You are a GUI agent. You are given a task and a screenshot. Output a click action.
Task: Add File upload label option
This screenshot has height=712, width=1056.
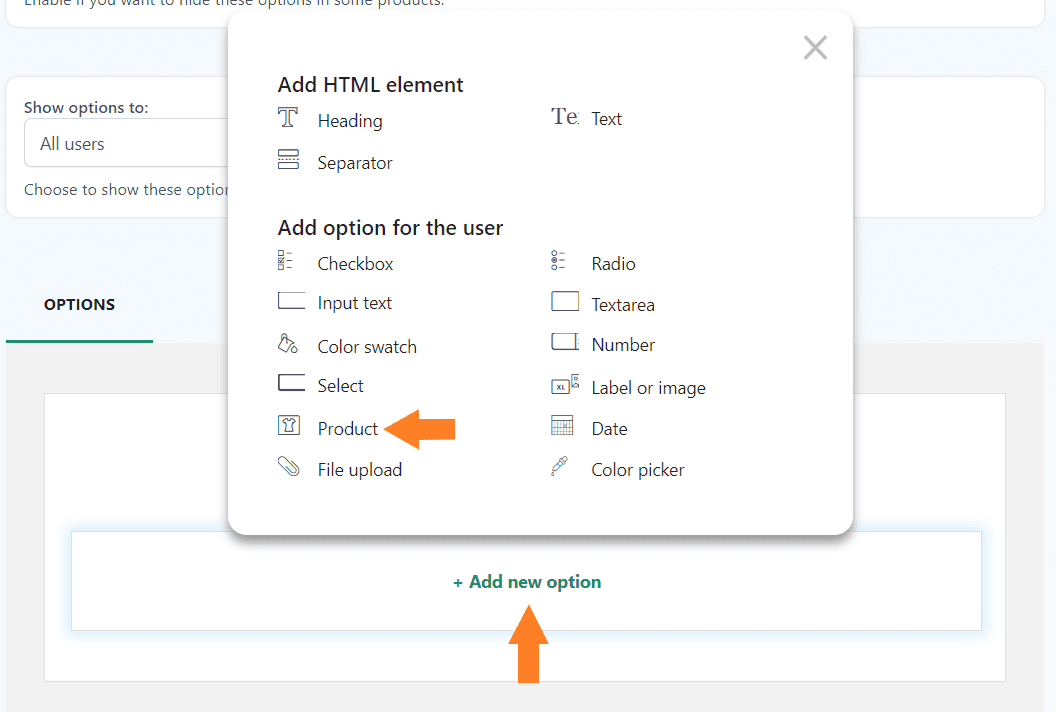[360, 470]
